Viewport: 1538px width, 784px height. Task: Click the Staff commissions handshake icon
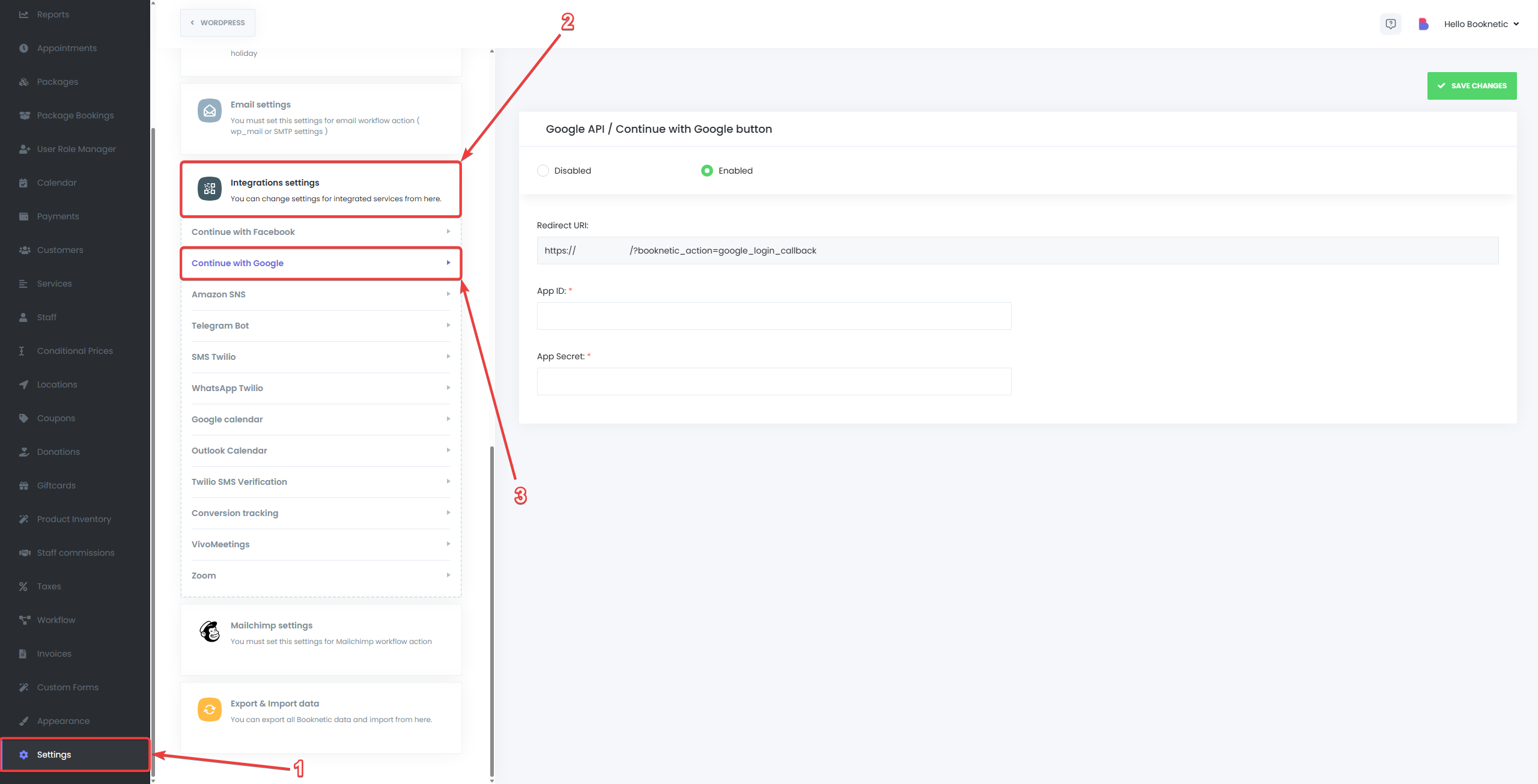tap(24, 553)
